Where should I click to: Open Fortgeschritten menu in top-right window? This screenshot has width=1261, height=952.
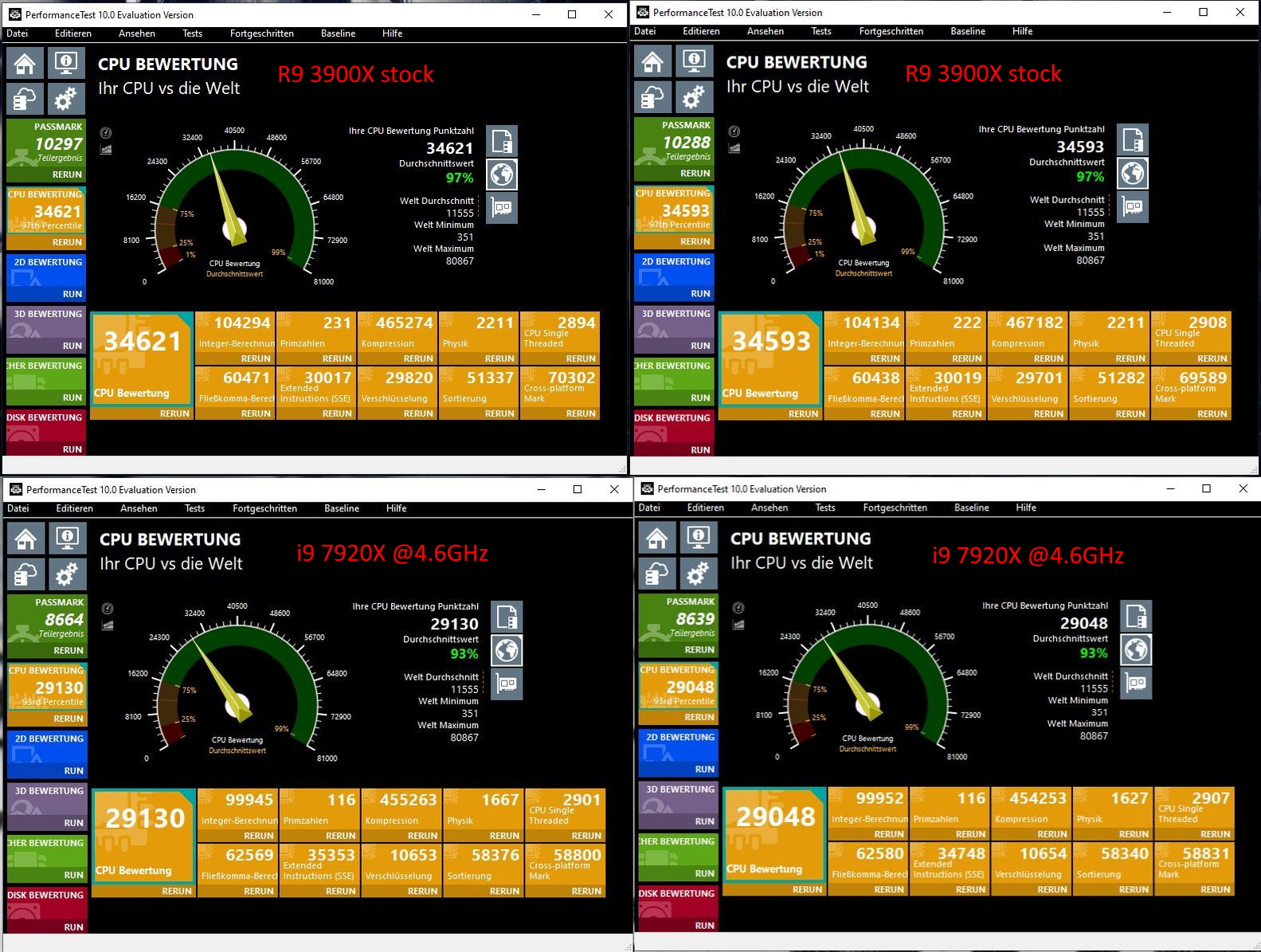coord(891,31)
